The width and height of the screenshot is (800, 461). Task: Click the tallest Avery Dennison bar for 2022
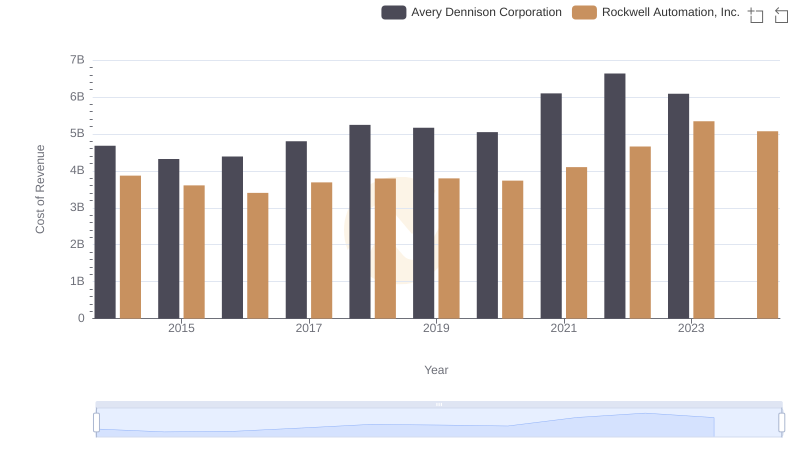pyautogui.click(x=615, y=196)
